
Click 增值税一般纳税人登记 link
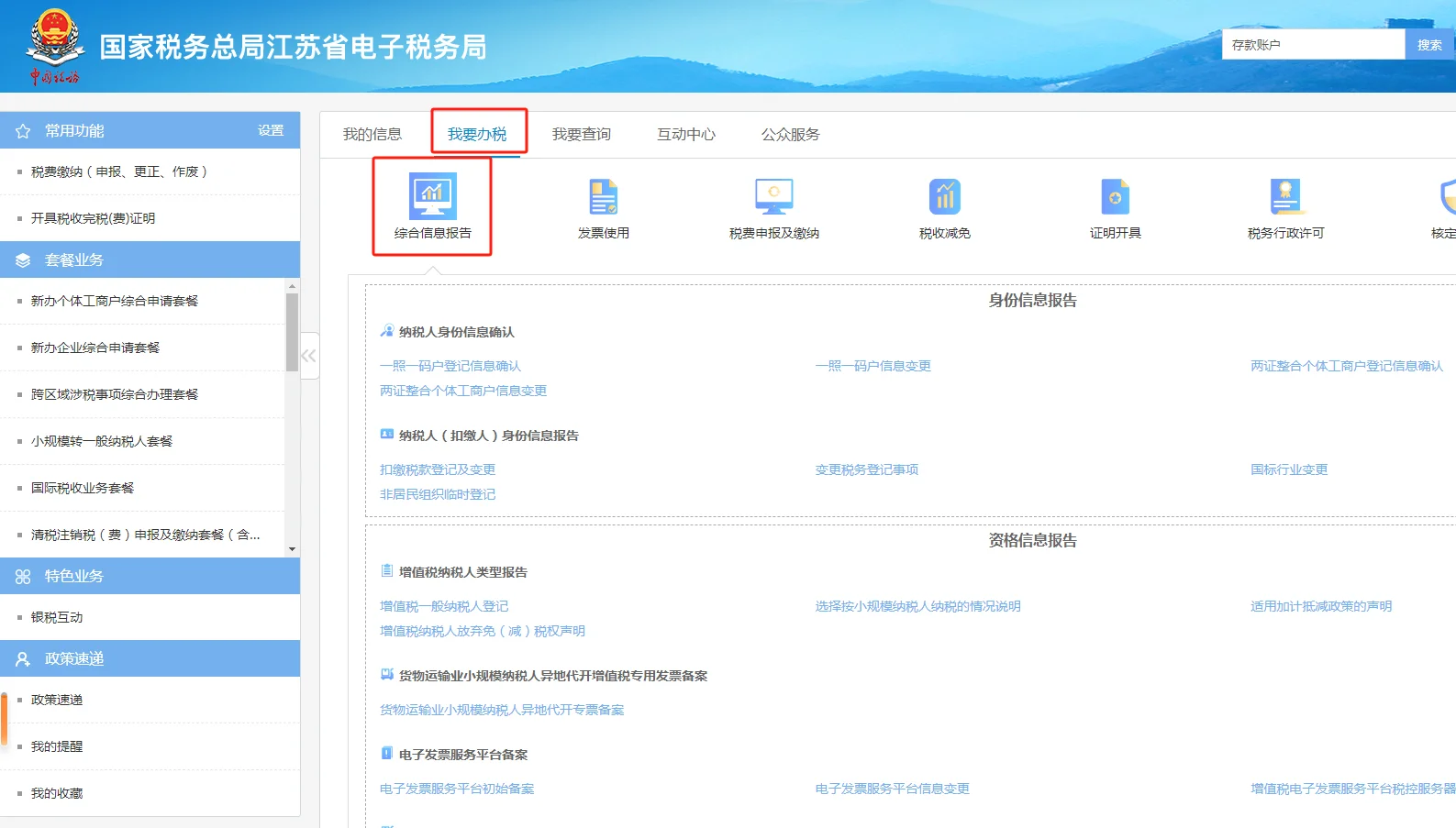tap(444, 606)
